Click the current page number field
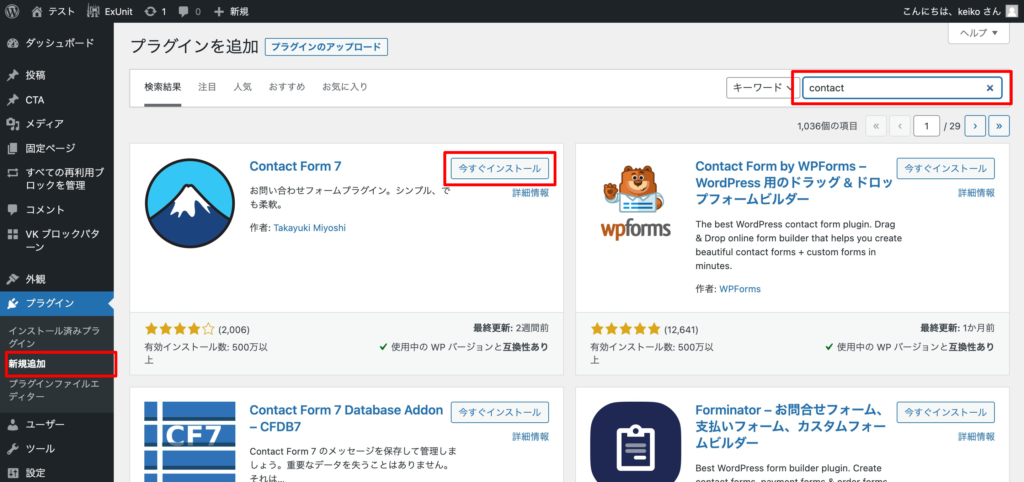The width and height of the screenshot is (1024, 482). point(927,126)
